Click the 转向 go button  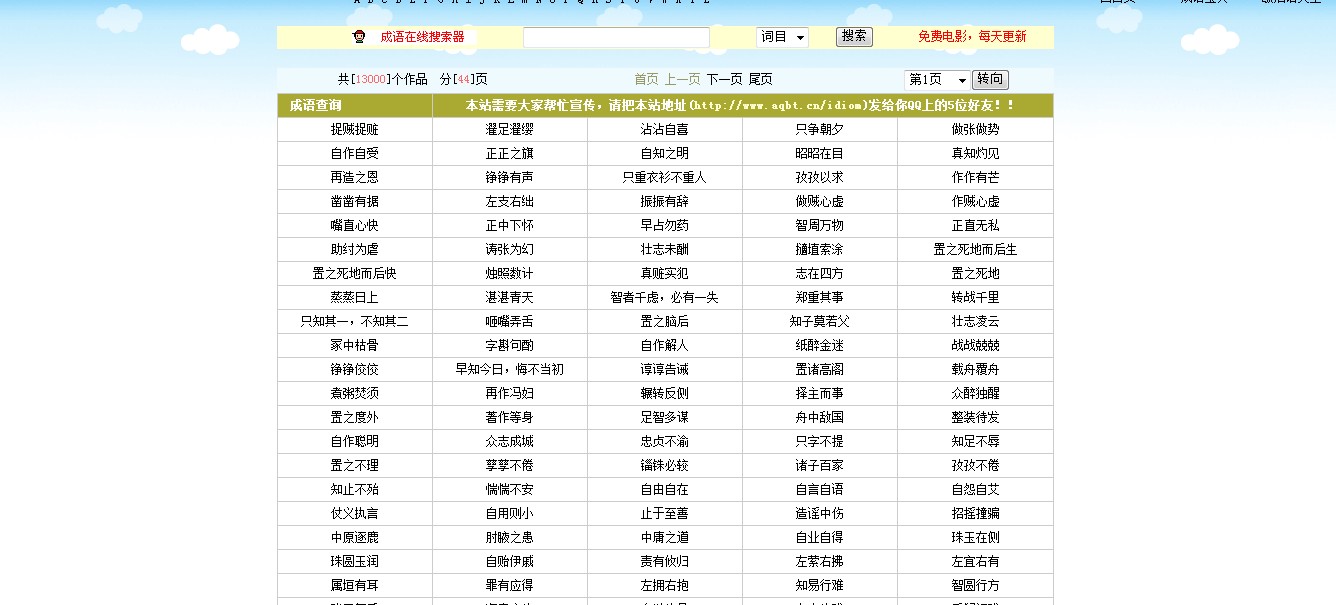pos(991,80)
